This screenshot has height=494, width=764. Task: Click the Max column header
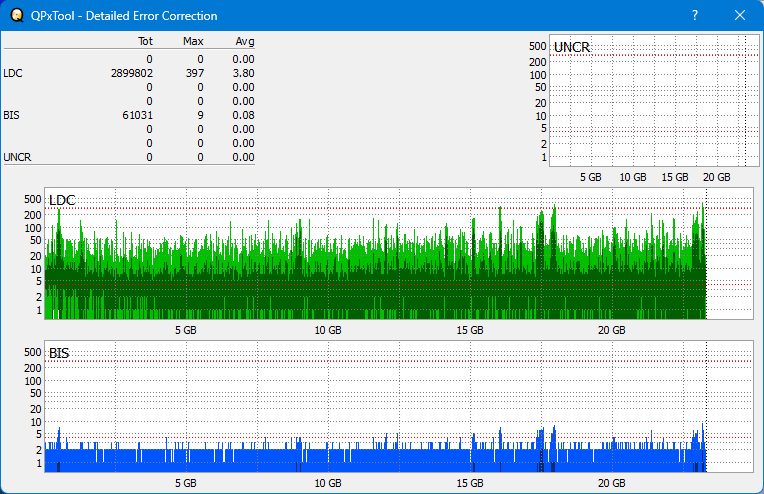pos(193,41)
